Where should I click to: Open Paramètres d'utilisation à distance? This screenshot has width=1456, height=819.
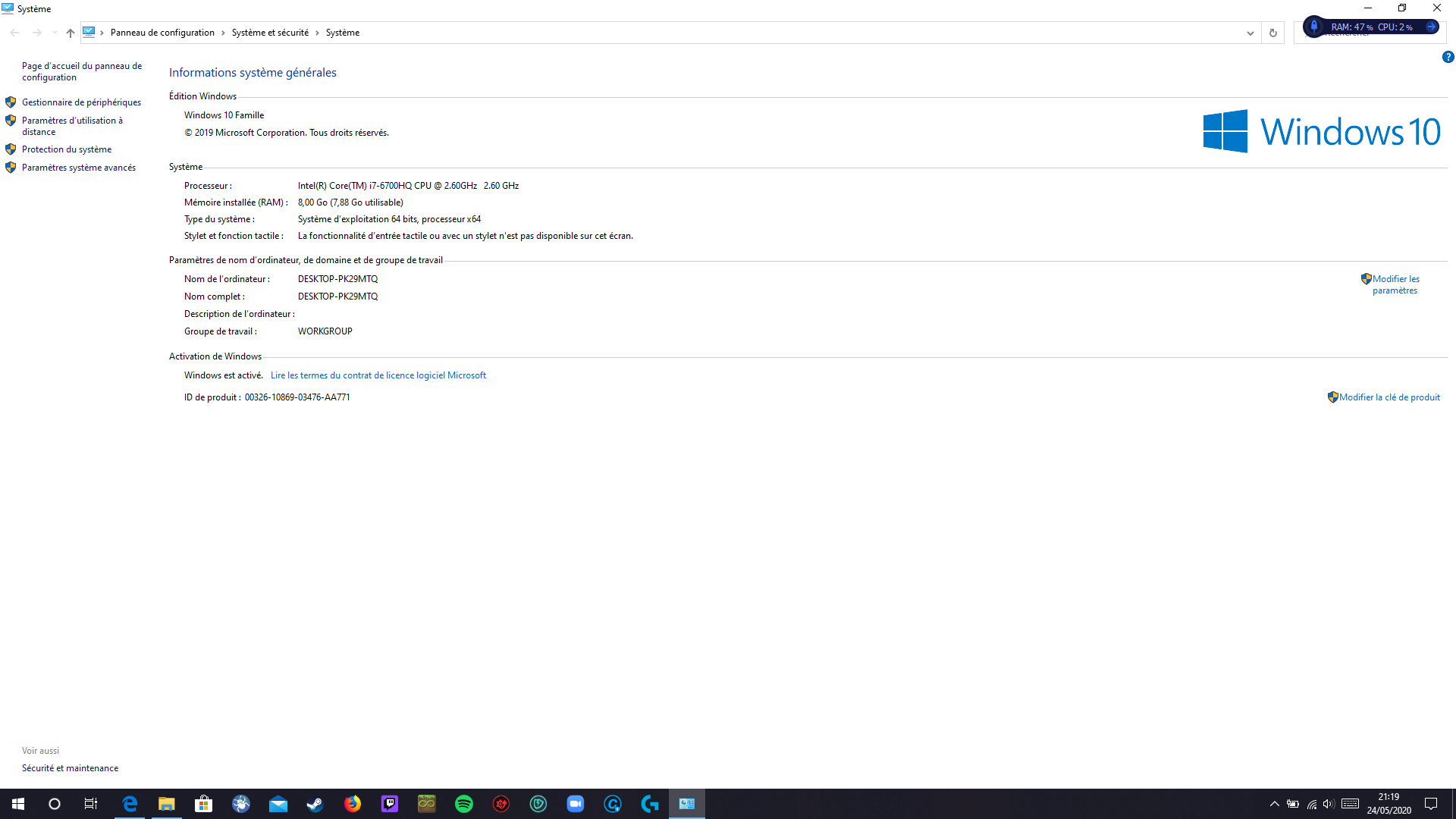pos(72,126)
